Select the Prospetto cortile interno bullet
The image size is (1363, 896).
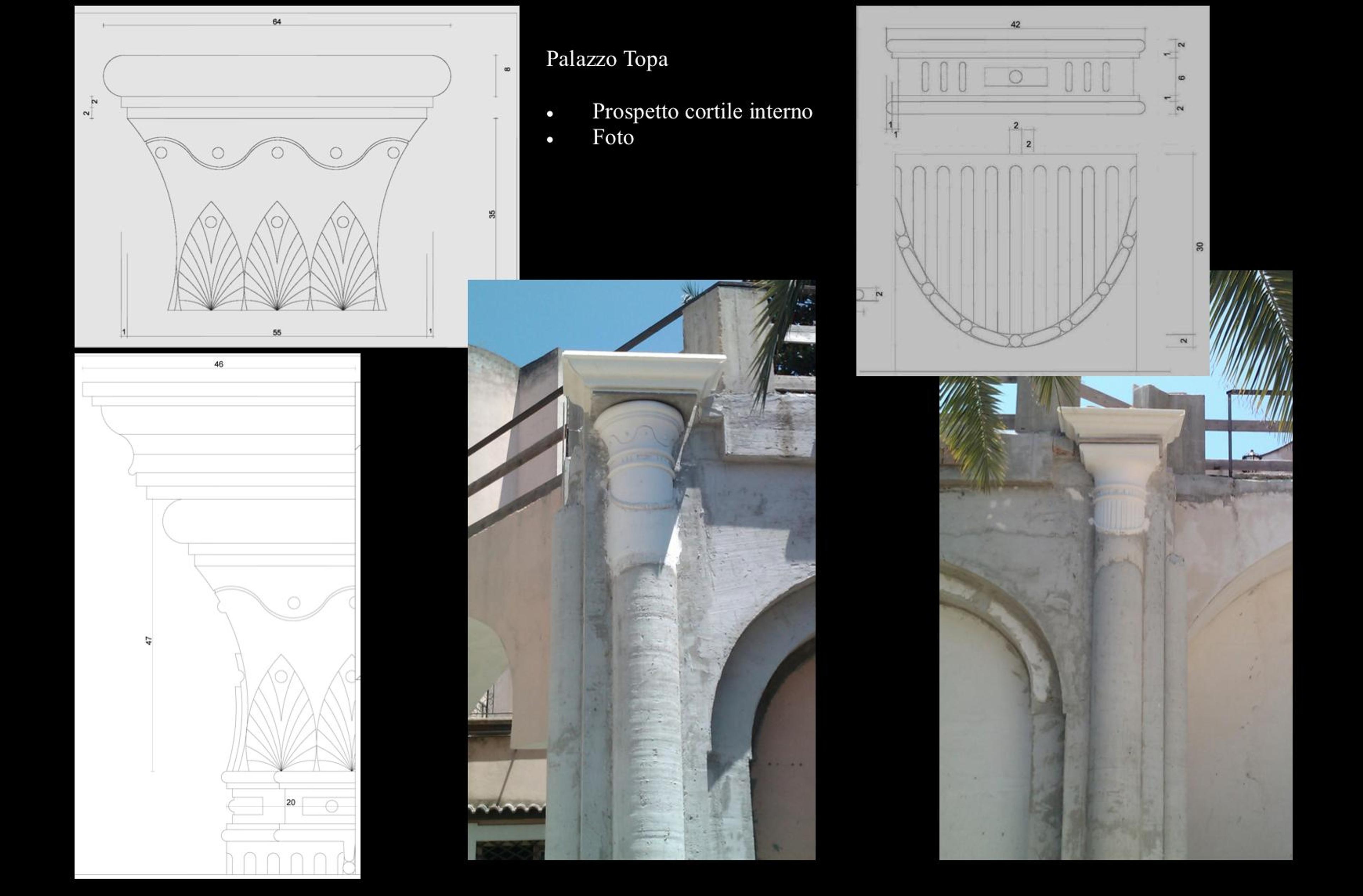point(702,111)
